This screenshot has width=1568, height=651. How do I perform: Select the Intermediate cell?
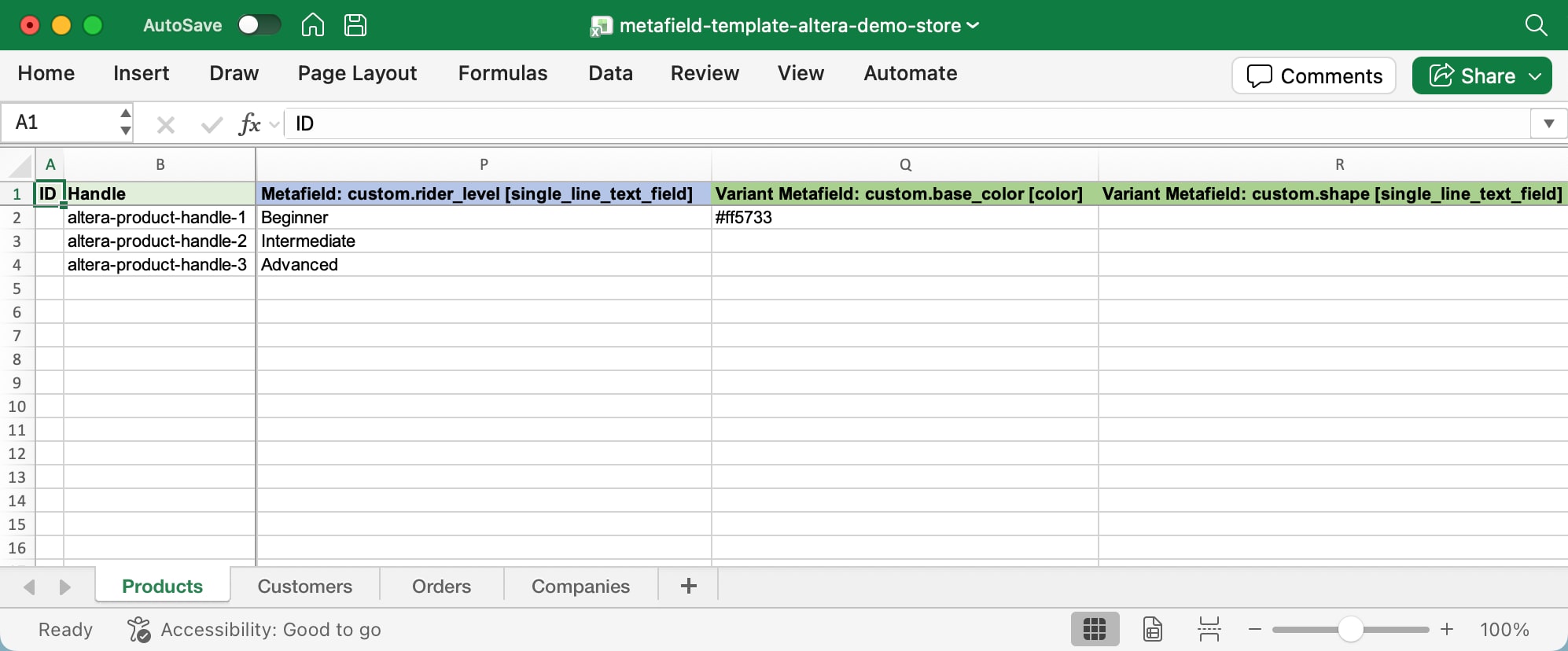pos(484,241)
